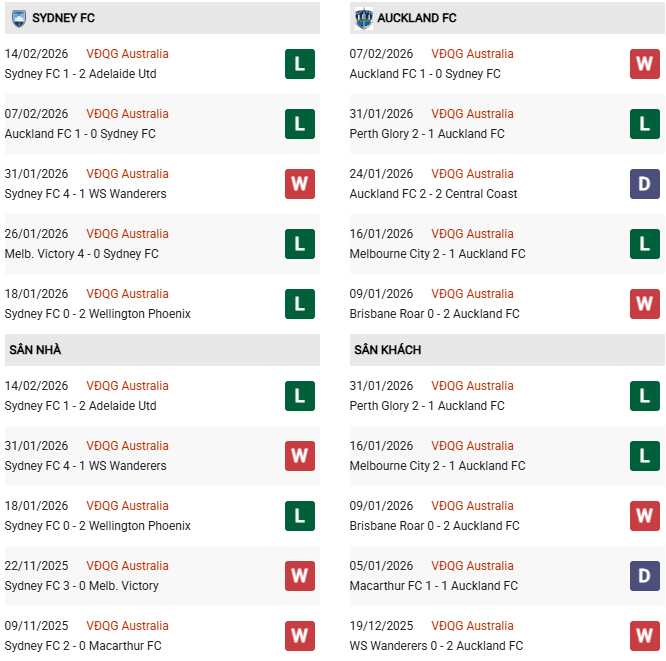
Task: Open the VĐQG Australia link dated 19/12/2025
Action: tap(472, 626)
